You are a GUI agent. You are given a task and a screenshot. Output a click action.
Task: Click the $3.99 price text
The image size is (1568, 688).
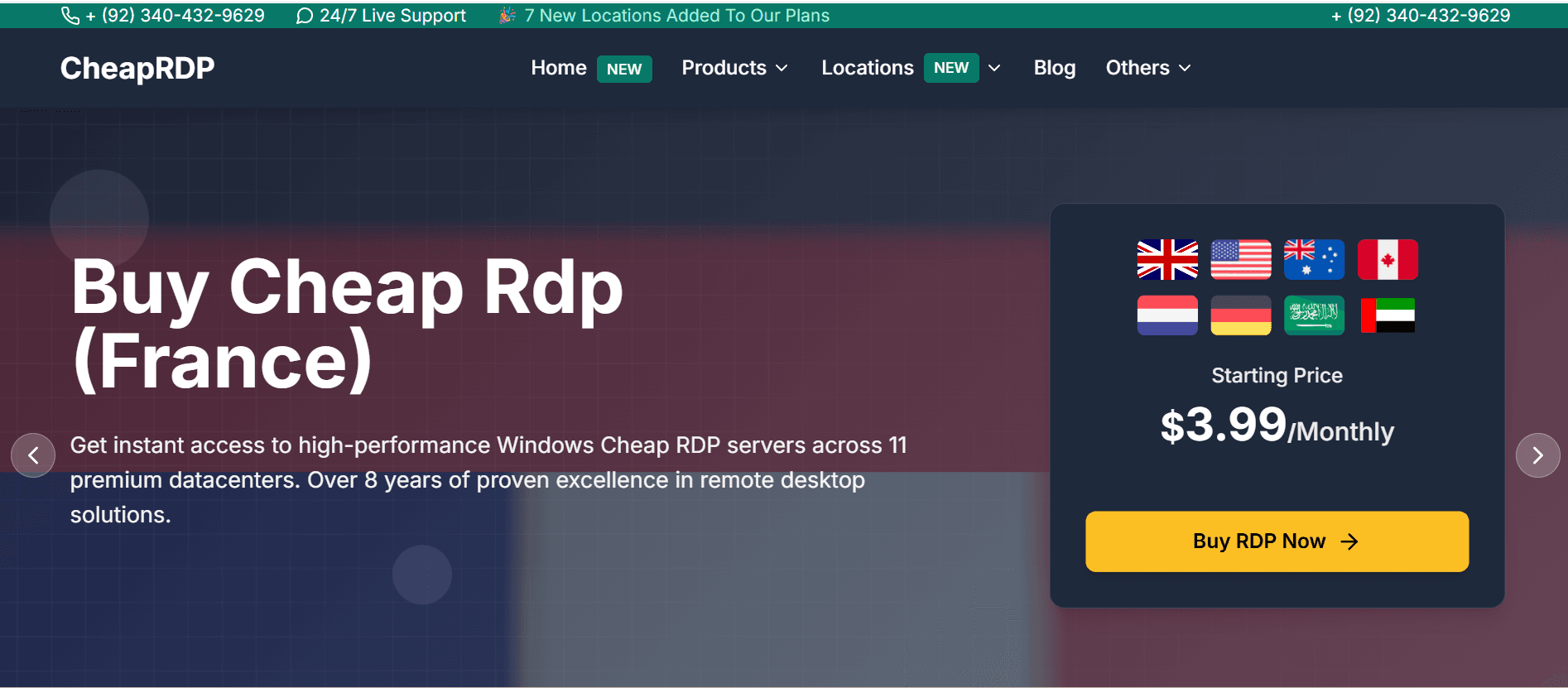pos(1224,426)
